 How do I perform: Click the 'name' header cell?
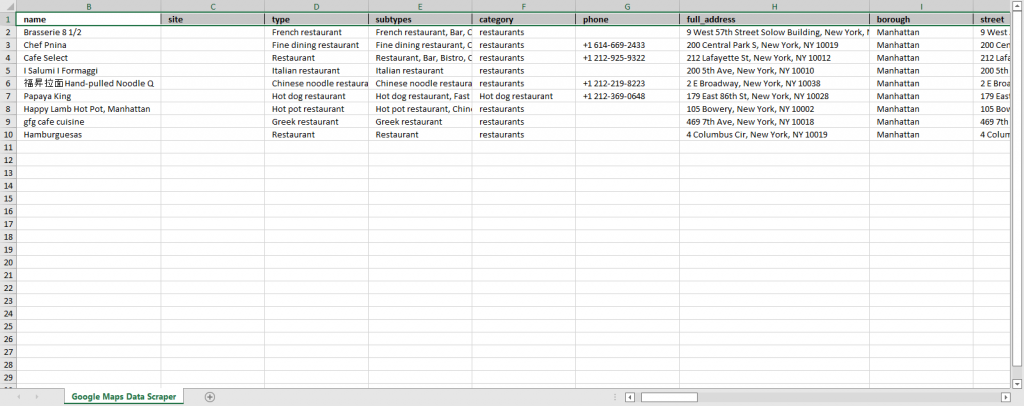[x=89, y=19]
